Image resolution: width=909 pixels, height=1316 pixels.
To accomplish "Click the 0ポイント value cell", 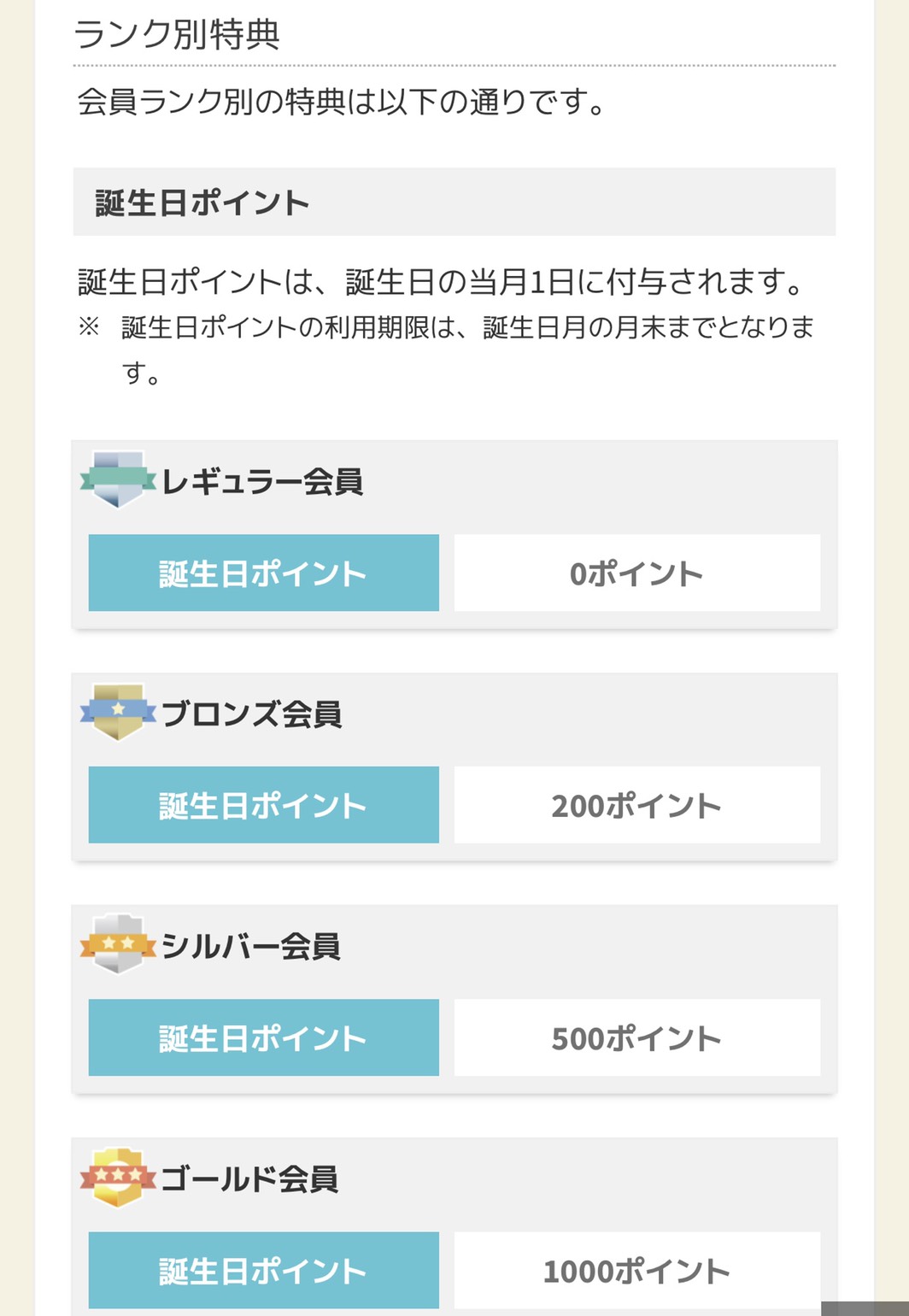I will (637, 573).
